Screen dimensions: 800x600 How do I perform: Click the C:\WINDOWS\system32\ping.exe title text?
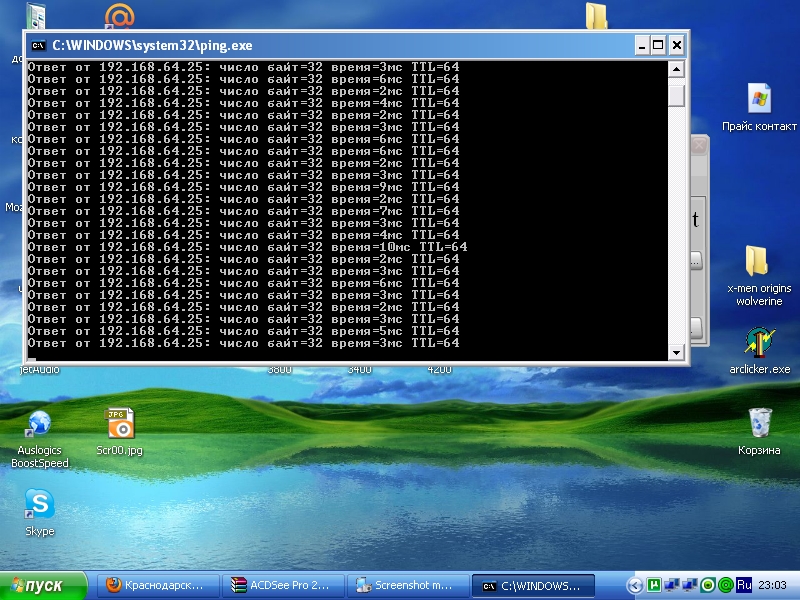click(x=152, y=45)
